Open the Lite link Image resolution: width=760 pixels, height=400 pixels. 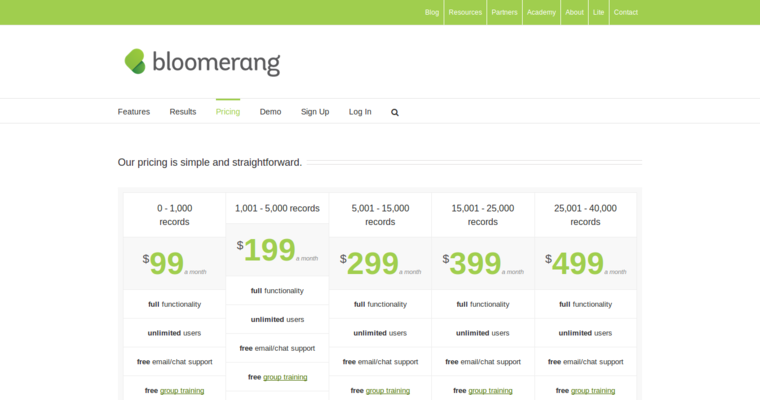coord(598,12)
